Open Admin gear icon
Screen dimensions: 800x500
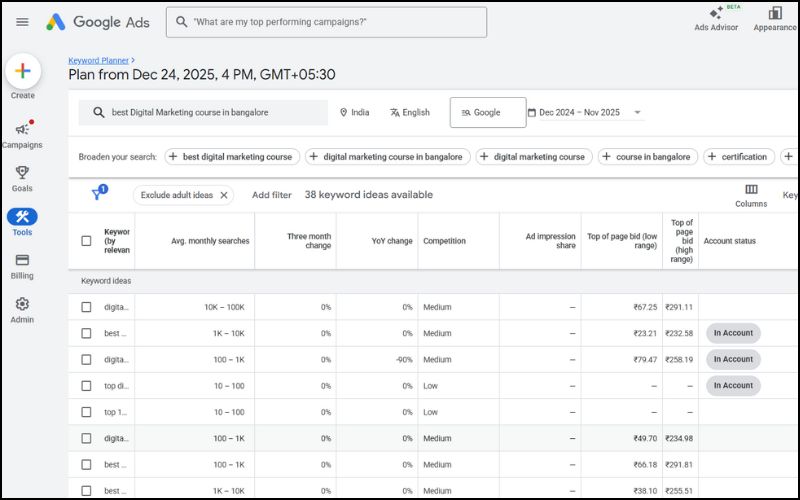22,304
